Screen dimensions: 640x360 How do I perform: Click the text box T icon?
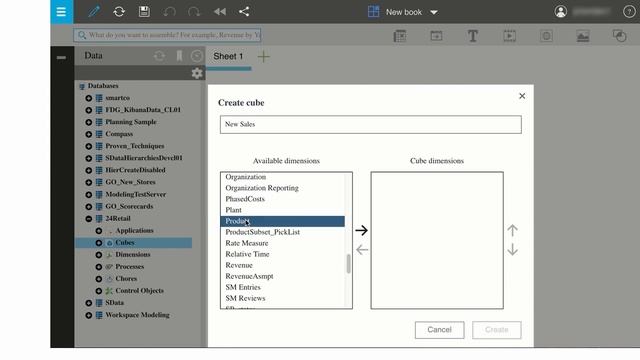pyautogui.click(x=473, y=36)
